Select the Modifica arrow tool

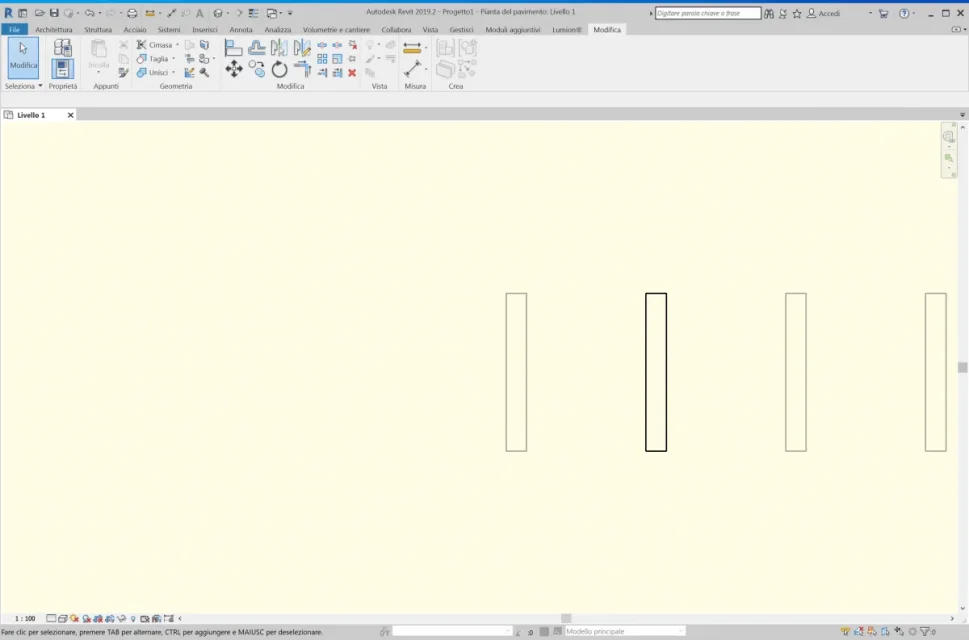click(22, 58)
